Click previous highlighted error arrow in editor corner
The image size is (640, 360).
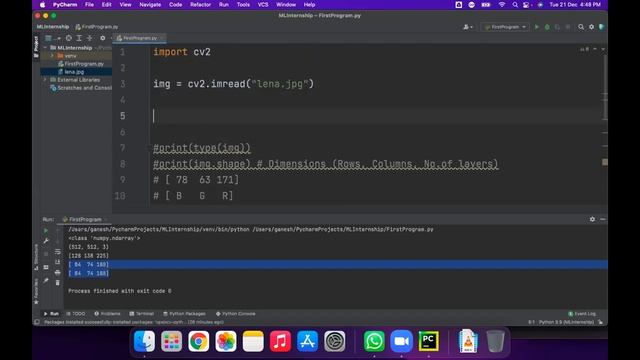(x=595, y=49)
